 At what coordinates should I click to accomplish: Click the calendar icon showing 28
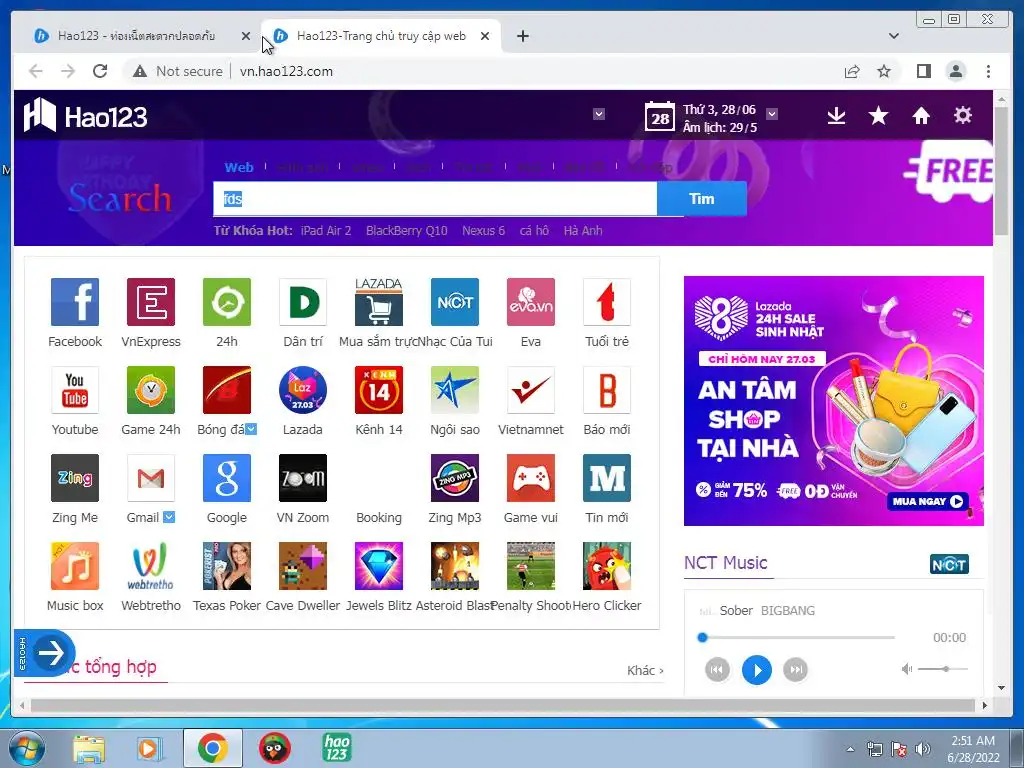click(660, 117)
